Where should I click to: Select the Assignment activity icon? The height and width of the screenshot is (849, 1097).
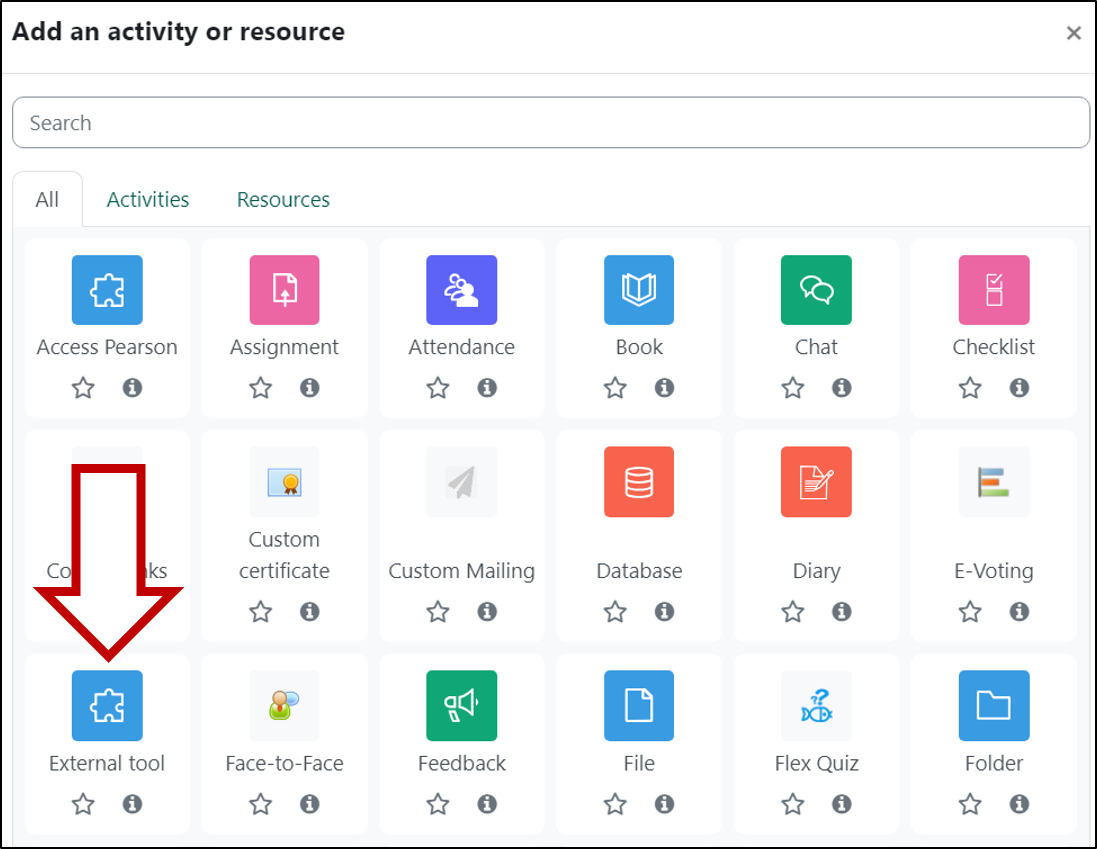pyautogui.click(x=284, y=290)
